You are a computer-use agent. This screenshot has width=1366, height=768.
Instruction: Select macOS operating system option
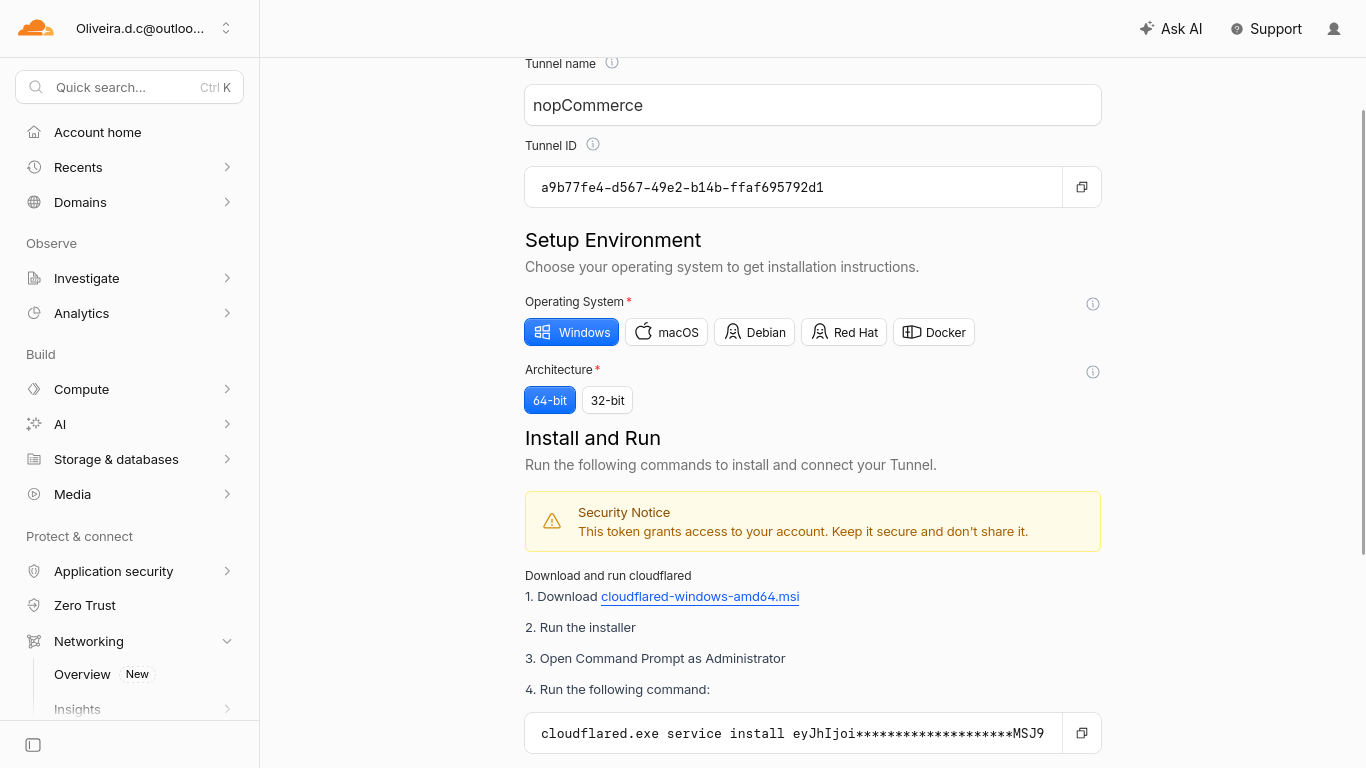tap(667, 332)
